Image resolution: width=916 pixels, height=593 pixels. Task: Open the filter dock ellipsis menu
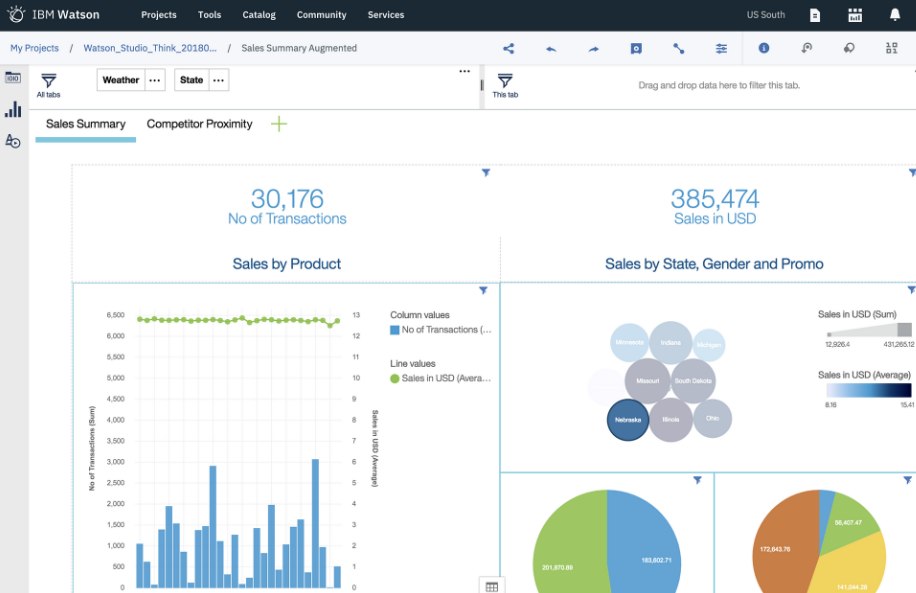click(464, 71)
